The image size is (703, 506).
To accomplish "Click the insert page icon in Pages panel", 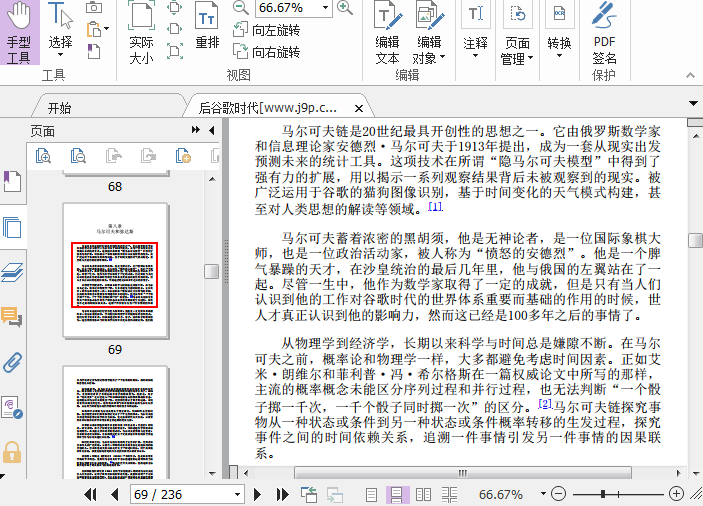I will (x=183, y=156).
